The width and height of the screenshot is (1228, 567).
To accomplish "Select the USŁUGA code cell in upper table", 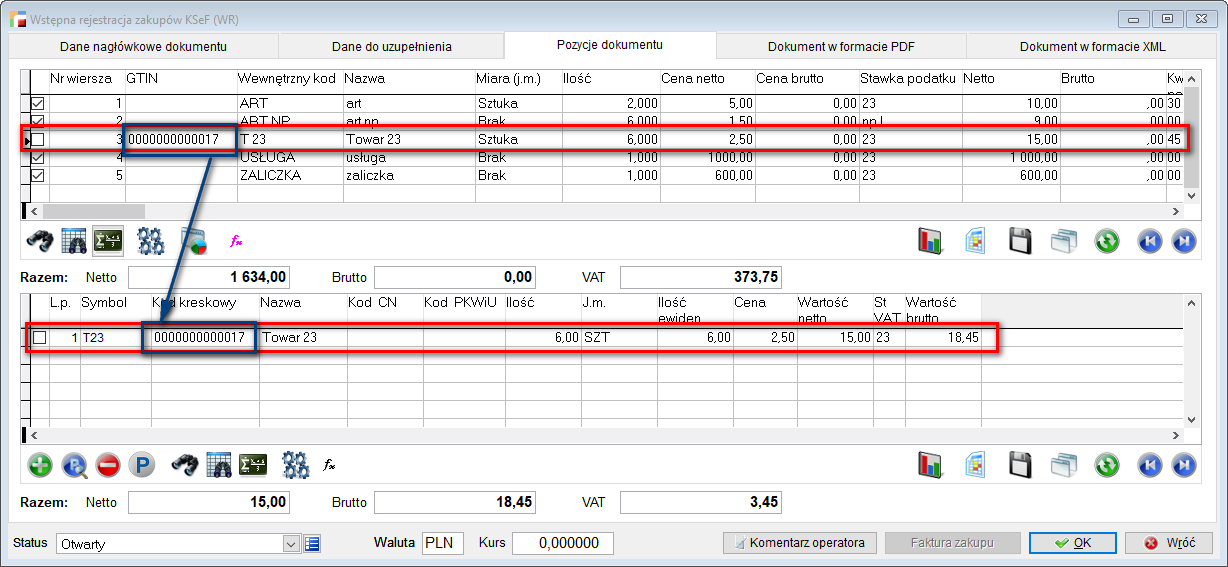I will (x=289, y=157).
